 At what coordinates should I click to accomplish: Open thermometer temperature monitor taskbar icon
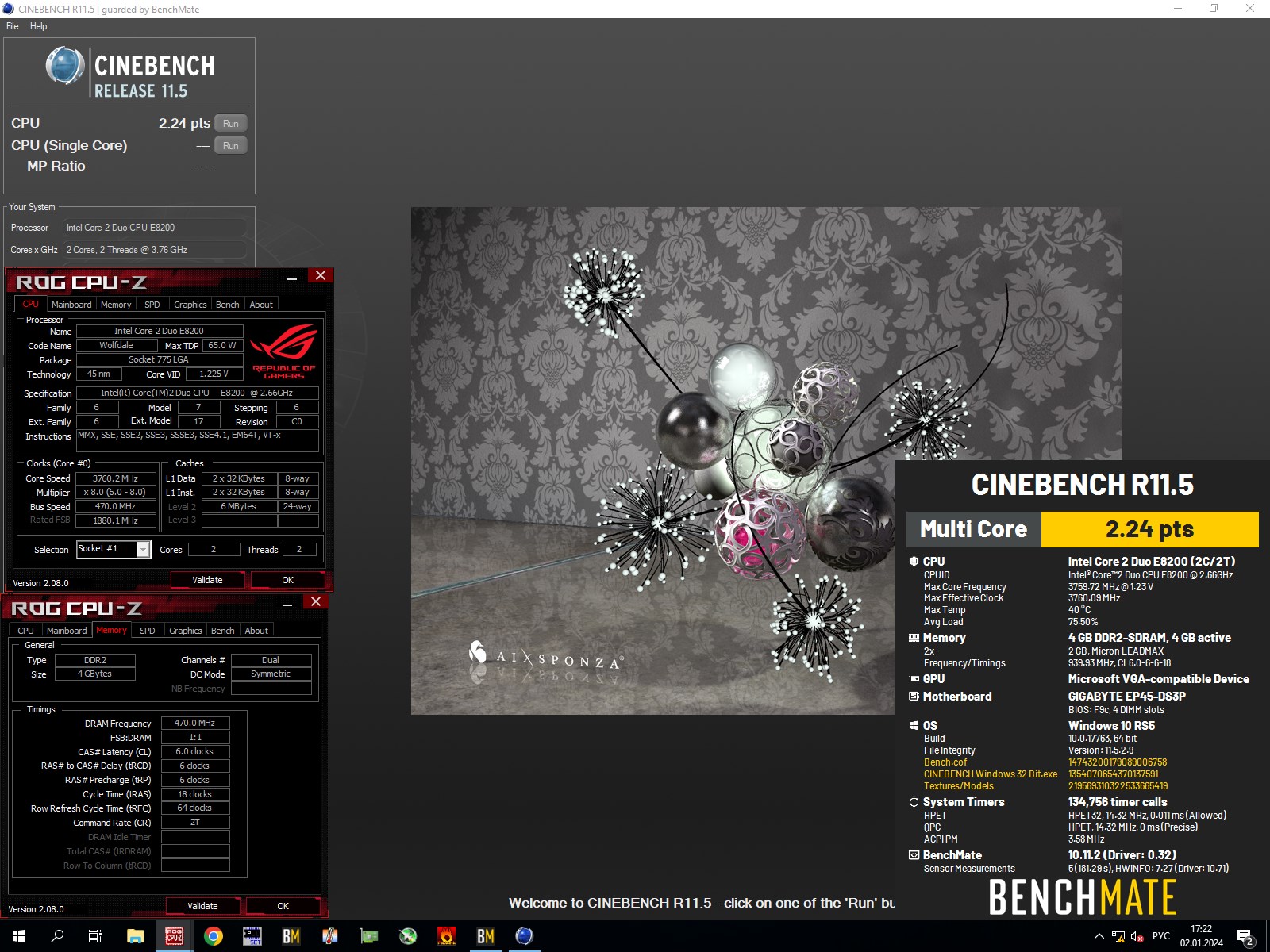click(x=330, y=936)
